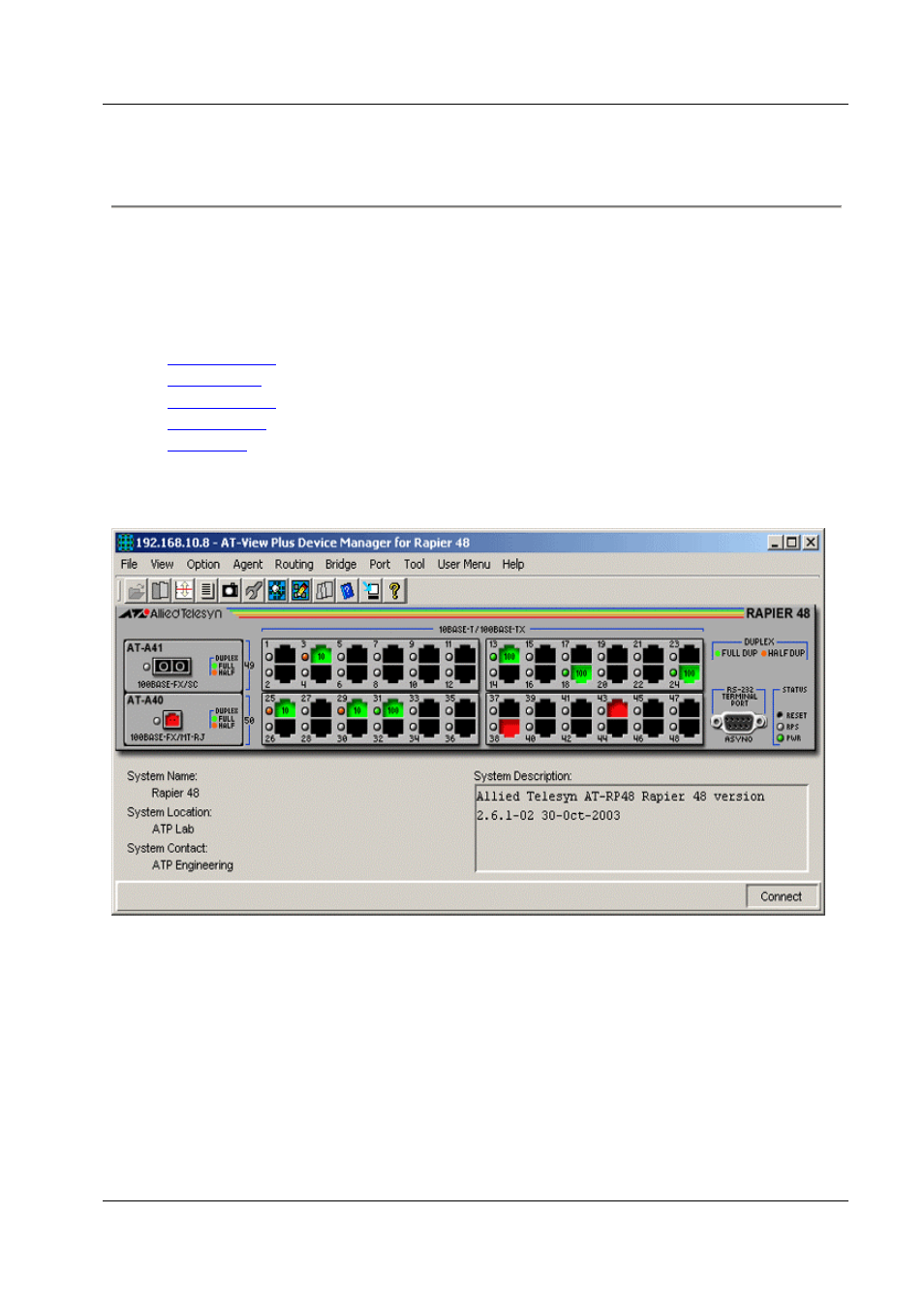Select port 26 on the switch panel
Viewport: 924px width, 1308px height.
[x=286, y=727]
